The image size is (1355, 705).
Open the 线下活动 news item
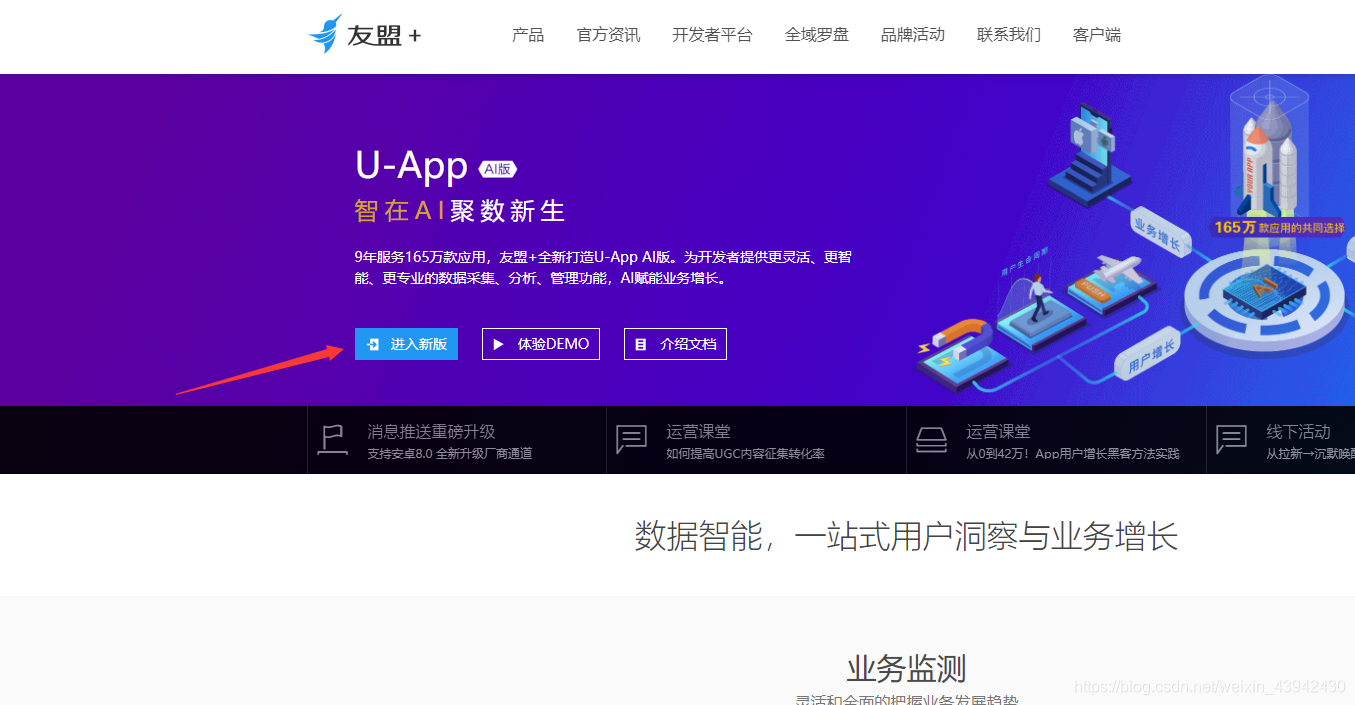tap(1298, 432)
